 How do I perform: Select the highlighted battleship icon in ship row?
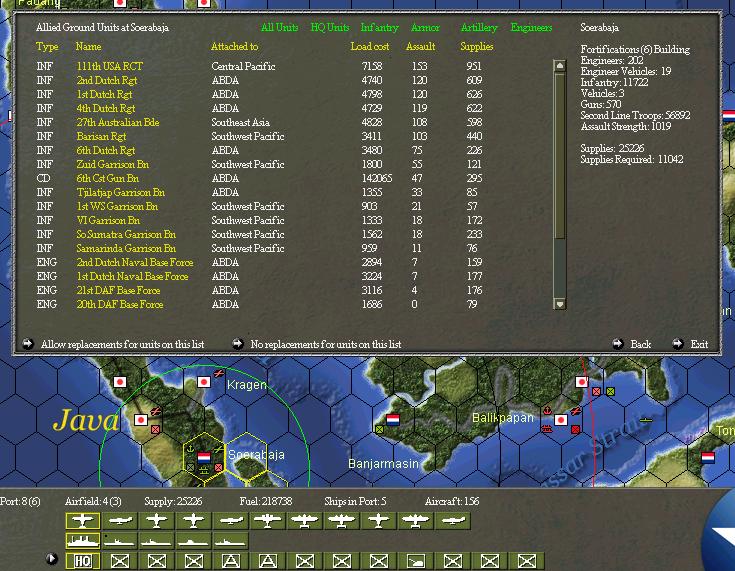pyautogui.click(x=82, y=541)
